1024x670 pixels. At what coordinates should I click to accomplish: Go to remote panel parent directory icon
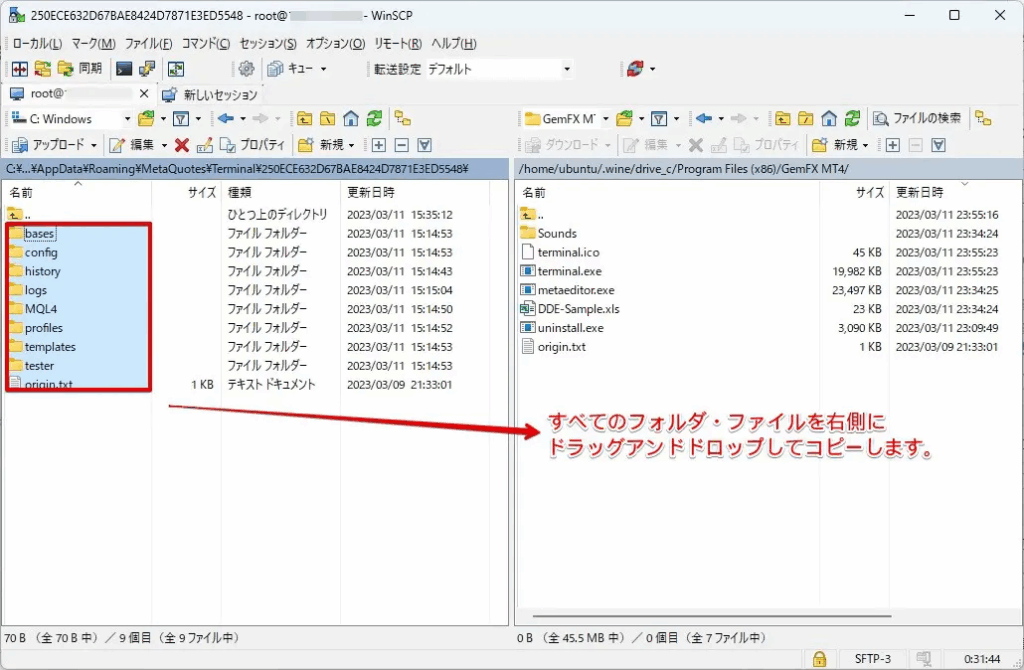tap(784, 118)
